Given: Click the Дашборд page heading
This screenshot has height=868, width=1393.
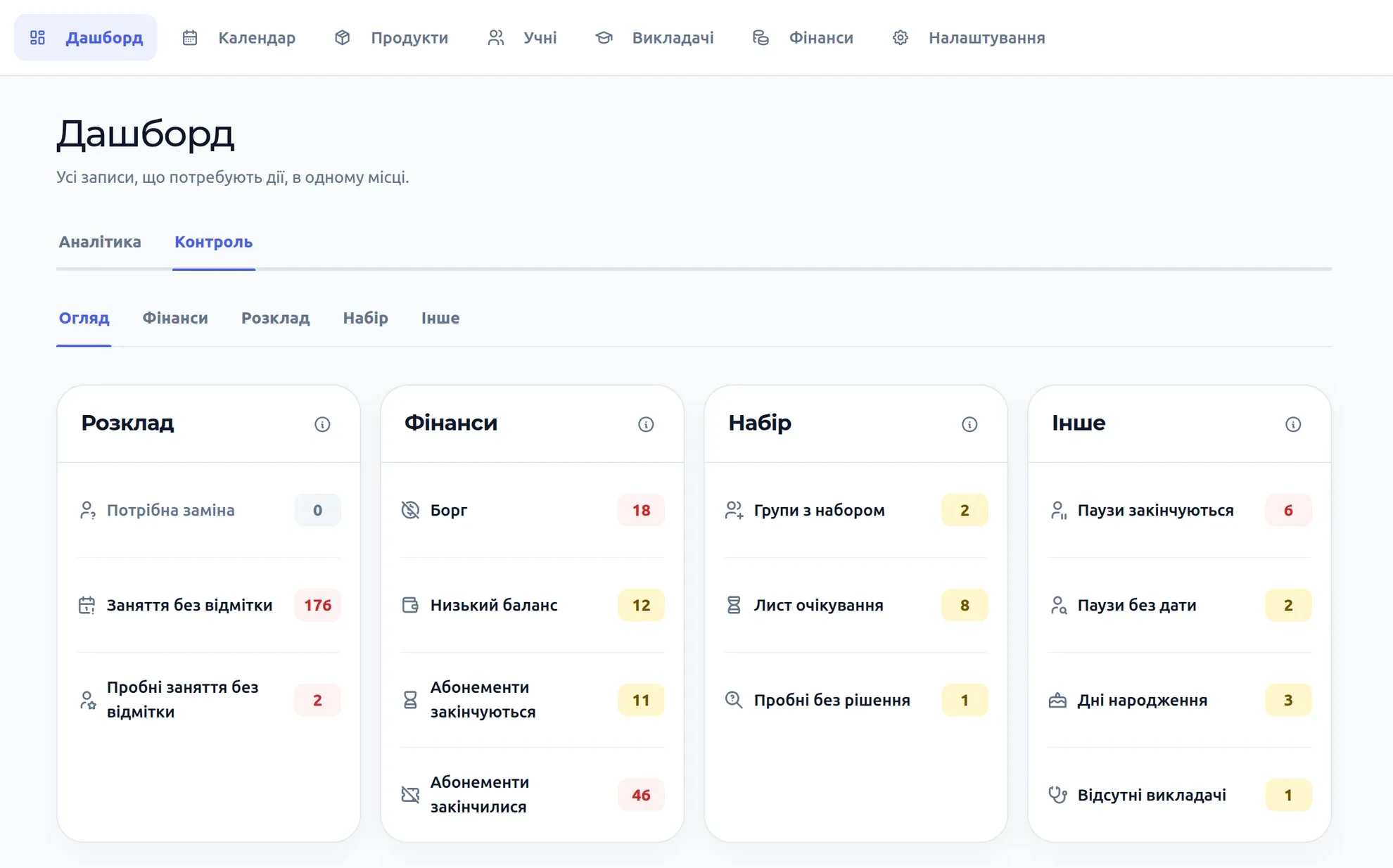Looking at the screenshot, I should (x=145, y=134).
